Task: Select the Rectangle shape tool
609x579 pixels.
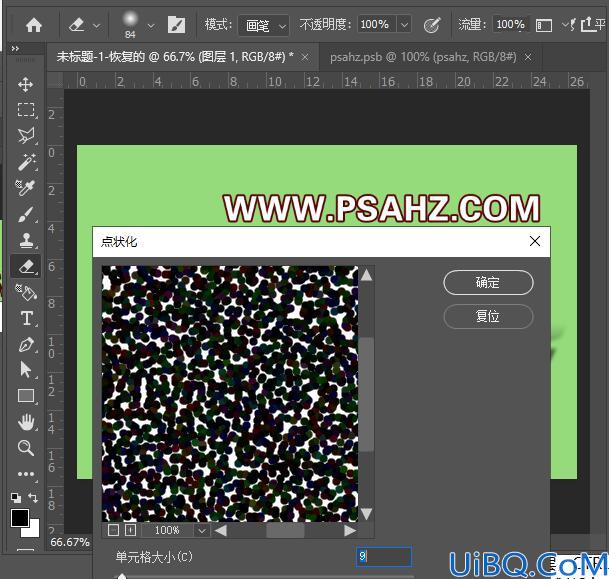Action: point(26,396)
